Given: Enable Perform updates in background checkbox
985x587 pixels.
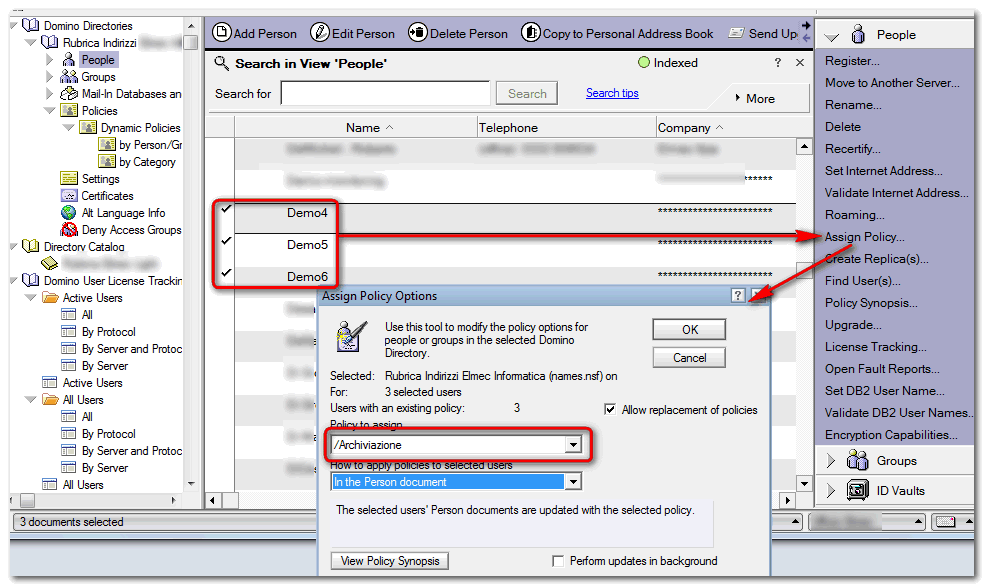Looking at the screenshot, I should (557, 561).
